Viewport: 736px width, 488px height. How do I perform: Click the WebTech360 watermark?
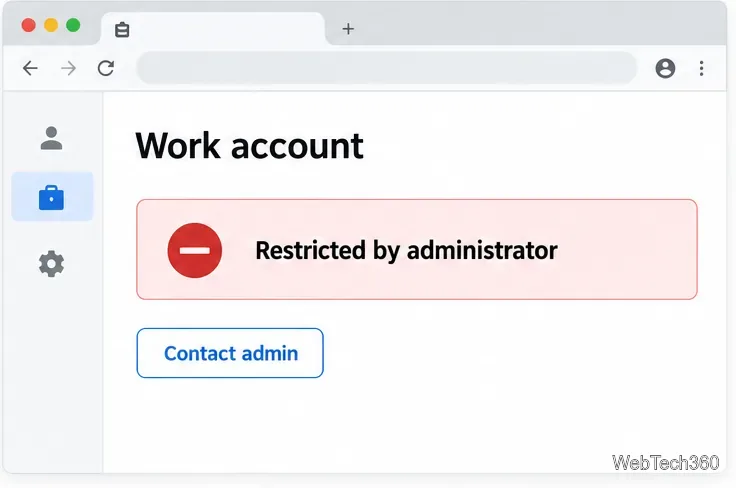666,463
